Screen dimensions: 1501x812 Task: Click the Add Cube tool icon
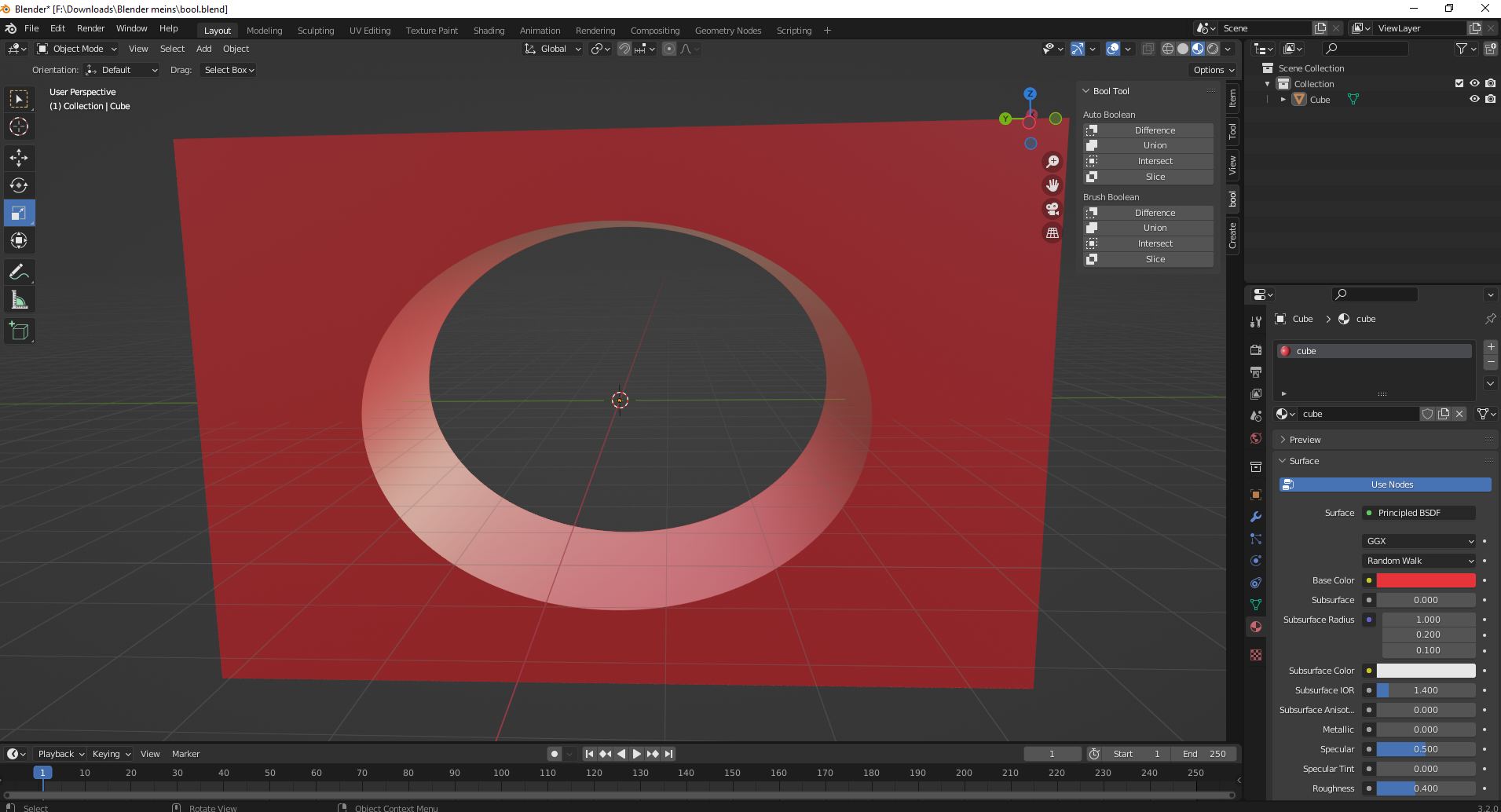19,331
